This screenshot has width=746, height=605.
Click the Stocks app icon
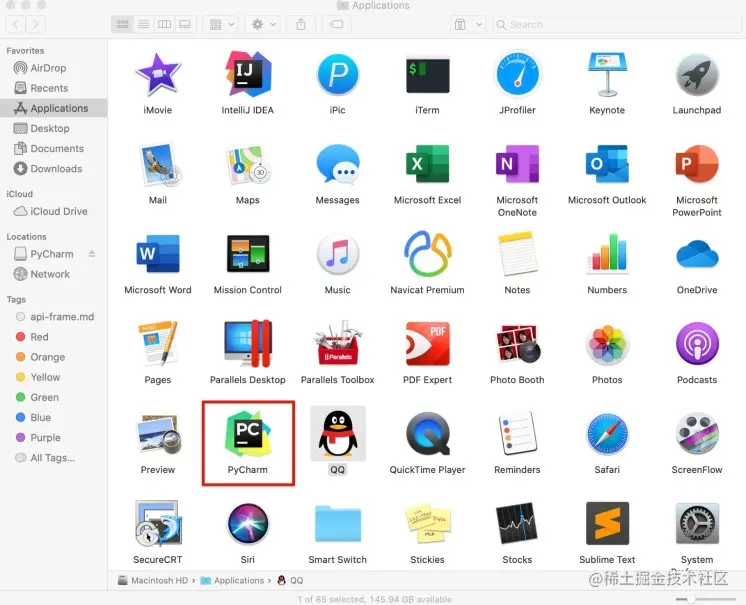pyautogui.click(x=517, y=523)
